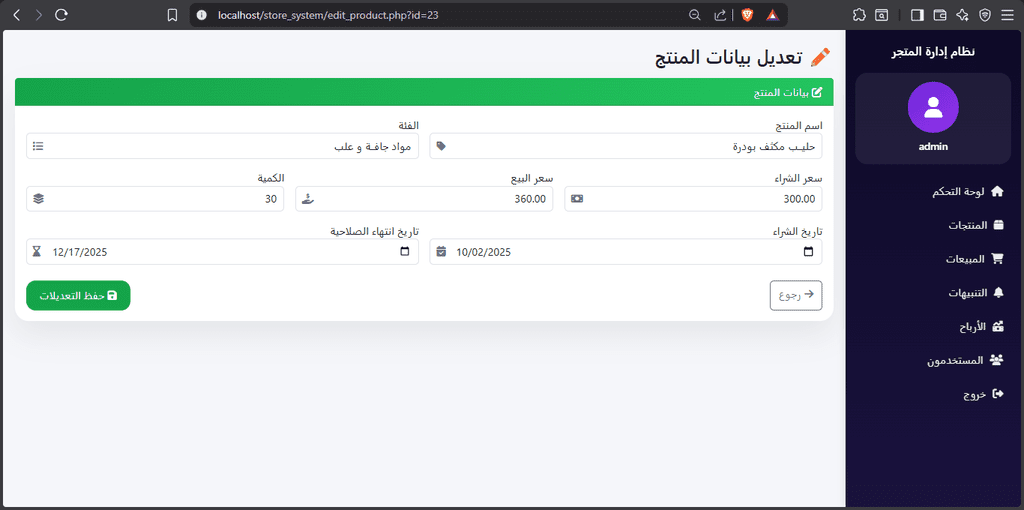
Task: Click the سعر البيع field label
Action: (532, 178)
